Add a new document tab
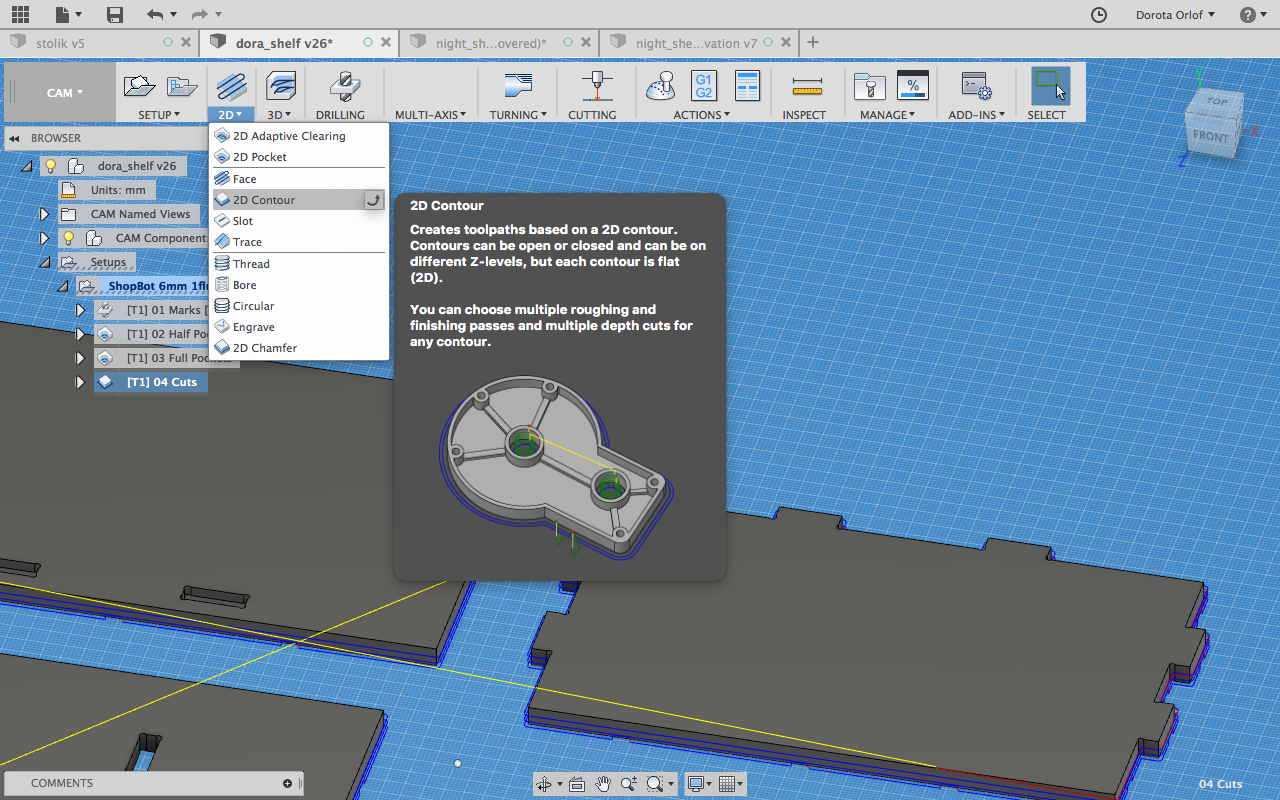The width and height of the screenshot is (1280, 800). pos(813,42)
